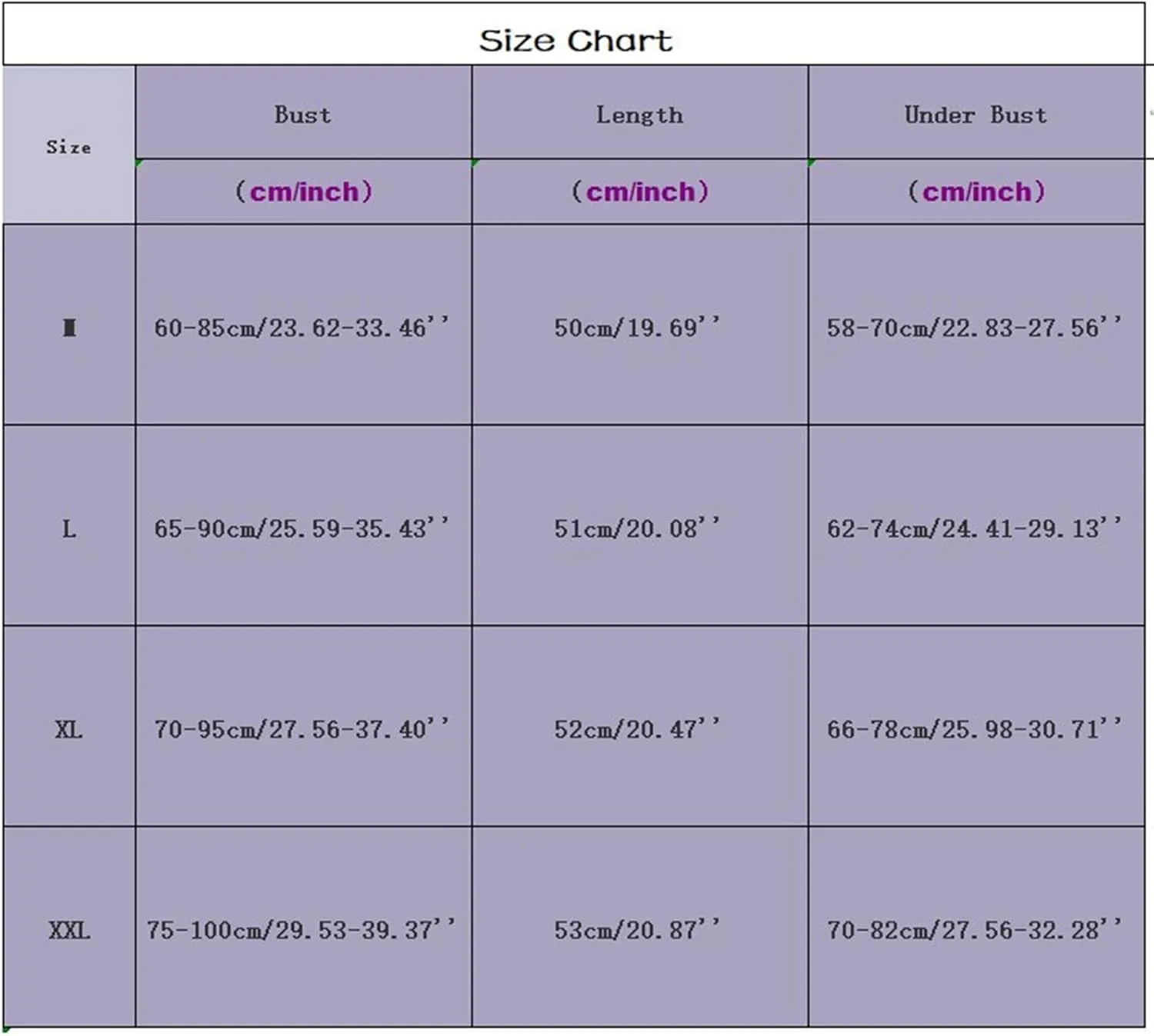This screenshot has width=1154, height=1036.
Task: Select the M size row label
Action: [x=69, y=325]
